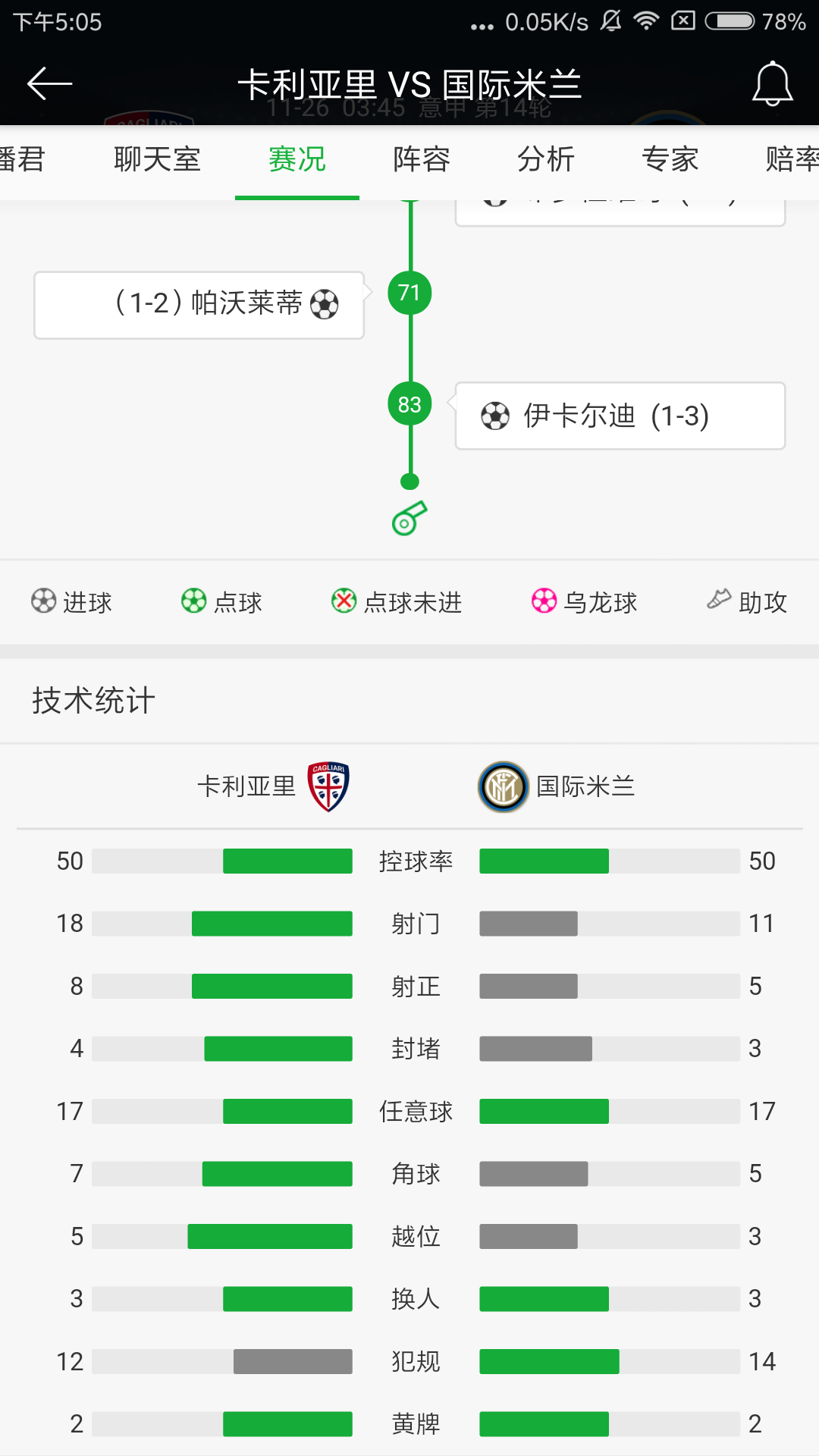The height and width of the screenshot is (1456, 819).
Task: Tap the assist boot legend icon
Action: [x=719, y=600]
